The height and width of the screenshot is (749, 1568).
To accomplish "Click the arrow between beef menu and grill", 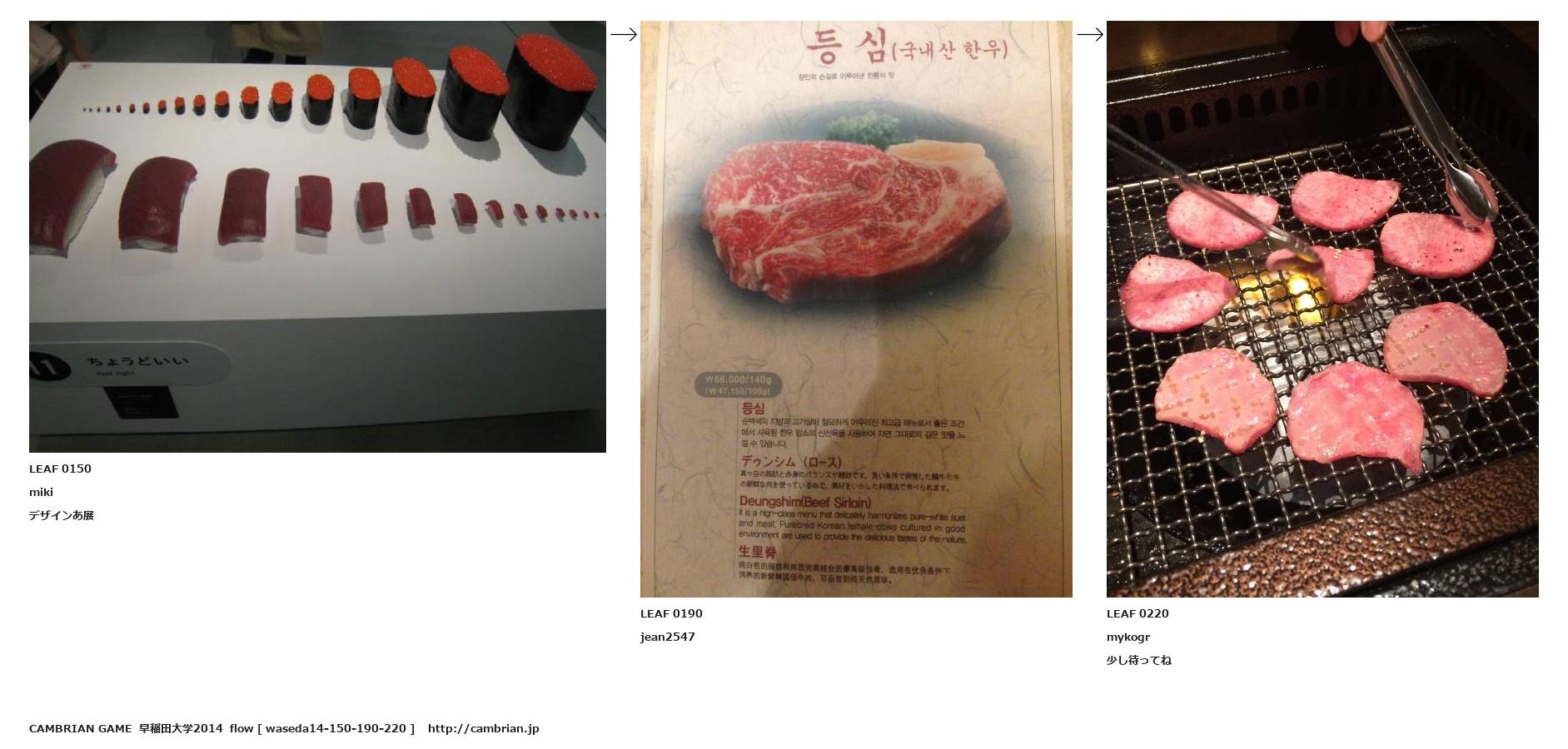I will pos(1089,34).
